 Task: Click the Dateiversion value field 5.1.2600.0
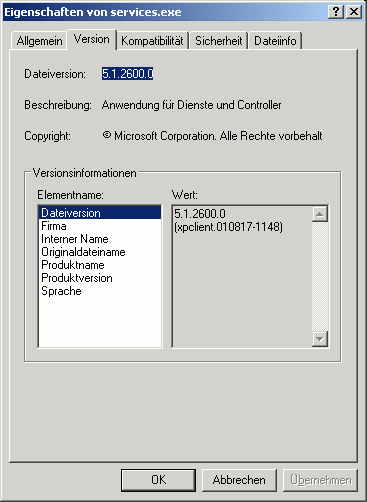pyautogui.click(x=127, y=74)
